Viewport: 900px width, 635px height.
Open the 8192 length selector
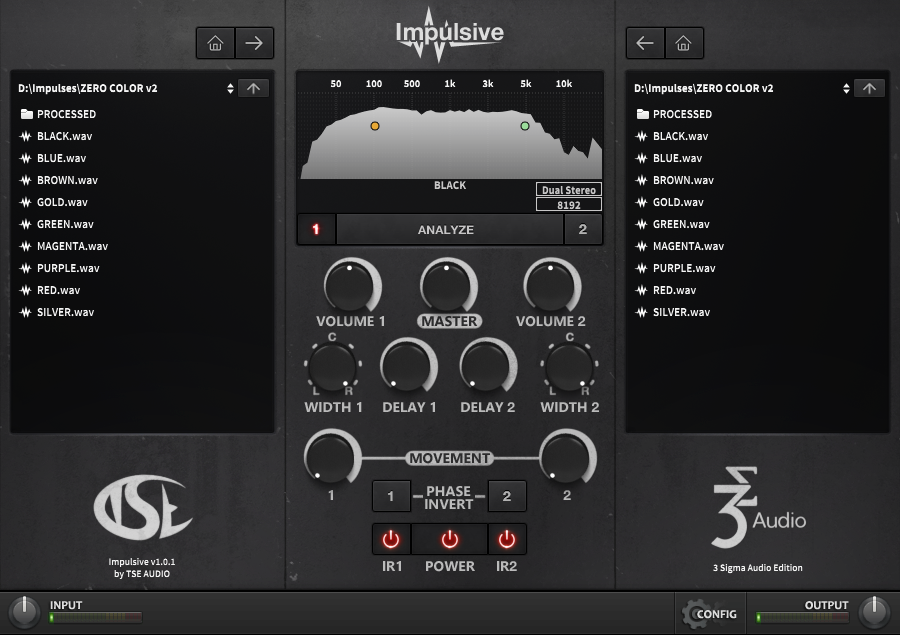[569, 205]
